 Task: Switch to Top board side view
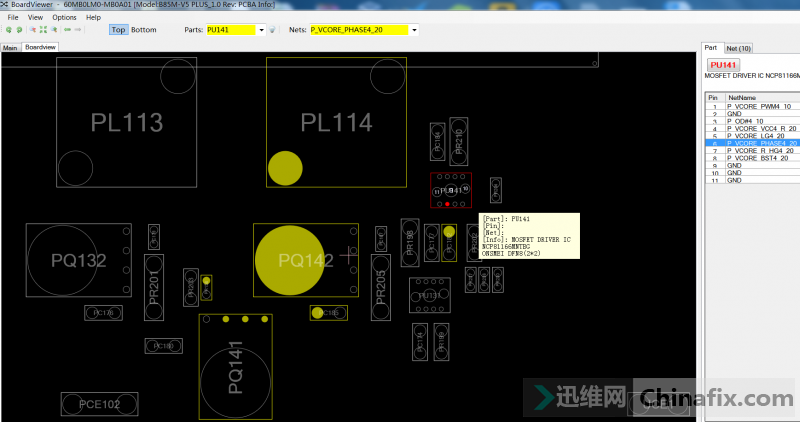(118, 30)
